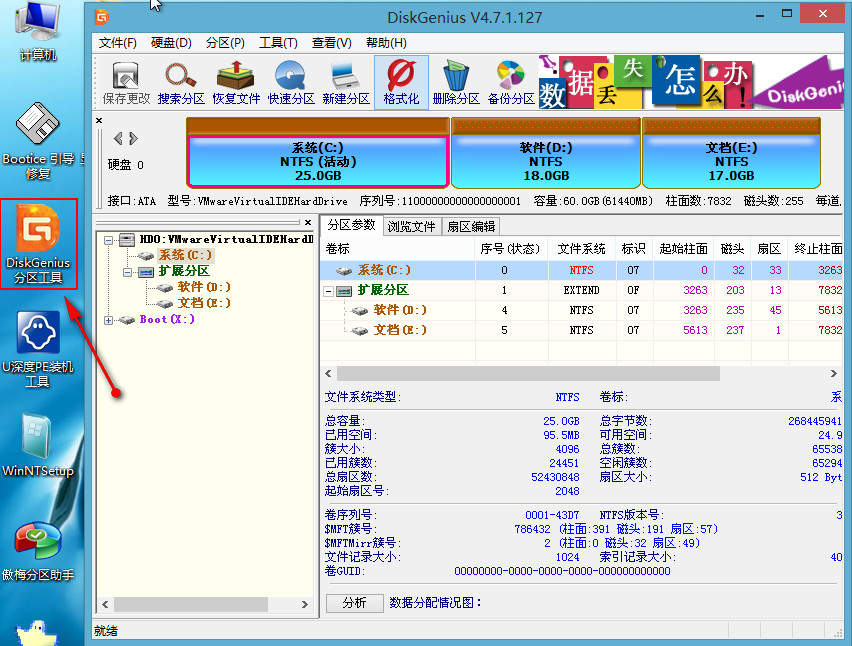Select 软件(D:) in the left tree
This screenshot has height=646, width=852.
[204, 287]
